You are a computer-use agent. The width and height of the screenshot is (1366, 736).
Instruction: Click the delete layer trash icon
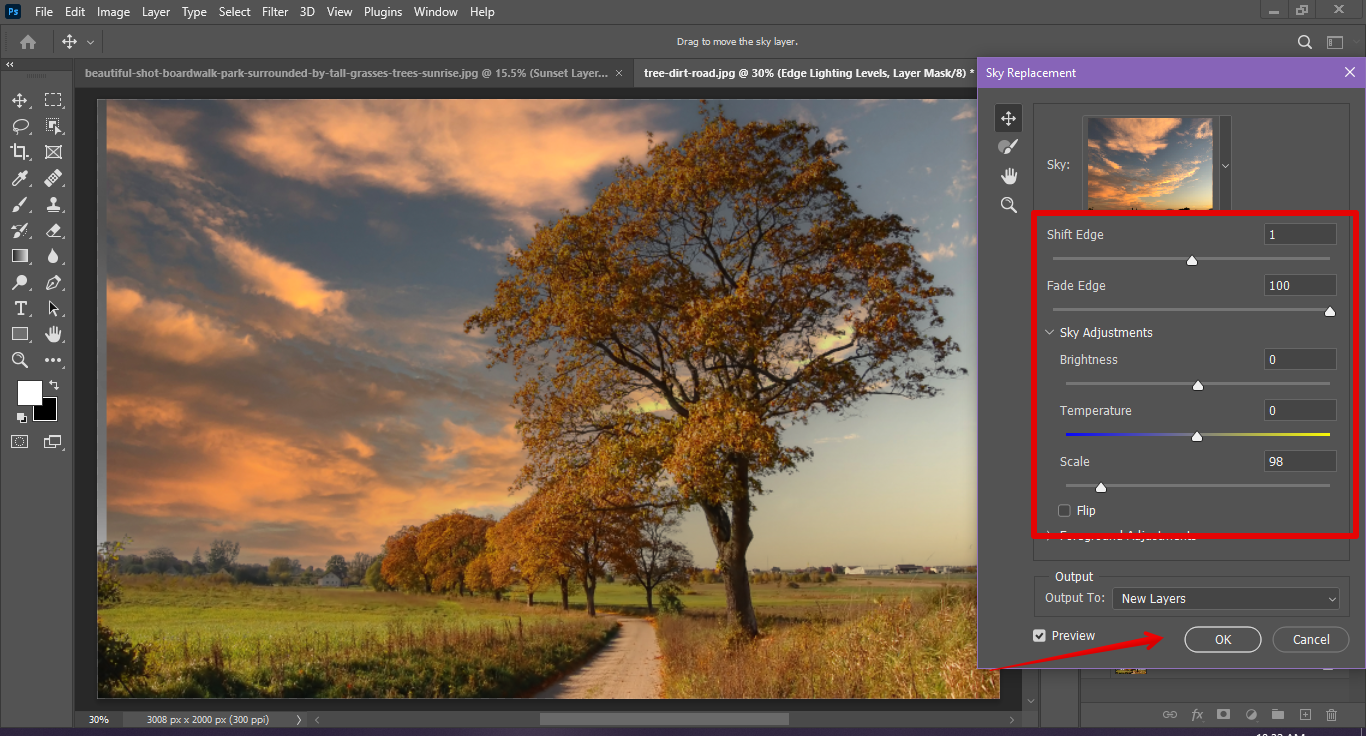click(x=1331, y=715)
